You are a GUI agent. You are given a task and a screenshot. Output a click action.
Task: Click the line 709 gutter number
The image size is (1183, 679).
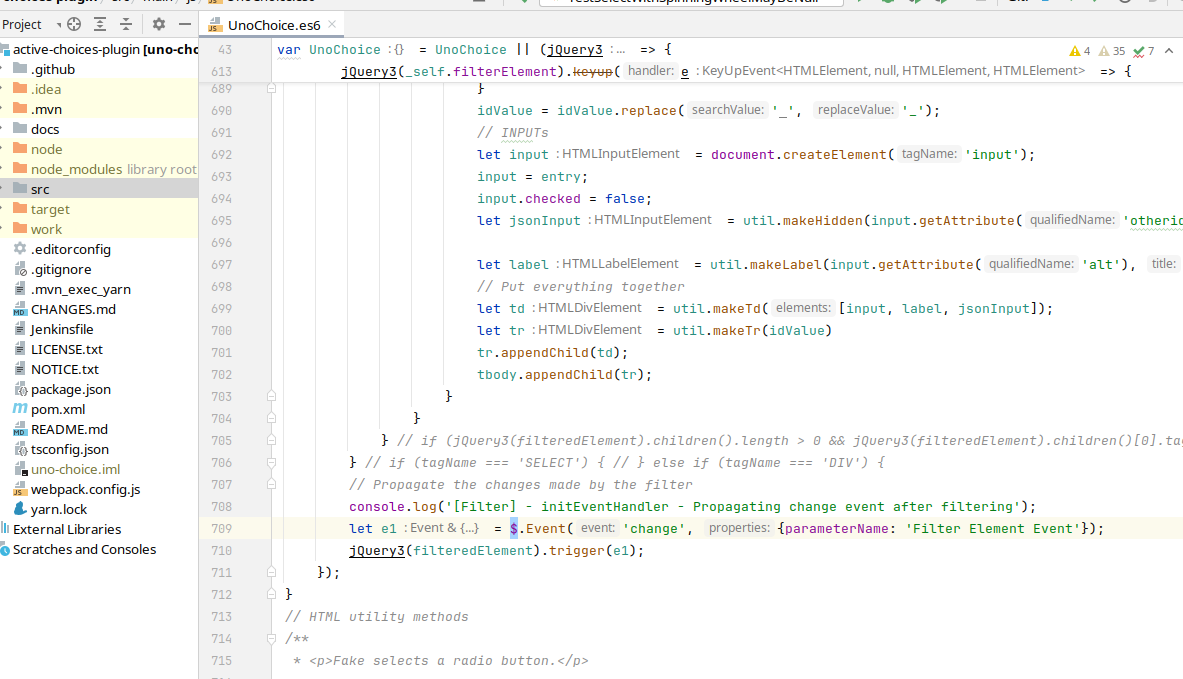(221, 529)
